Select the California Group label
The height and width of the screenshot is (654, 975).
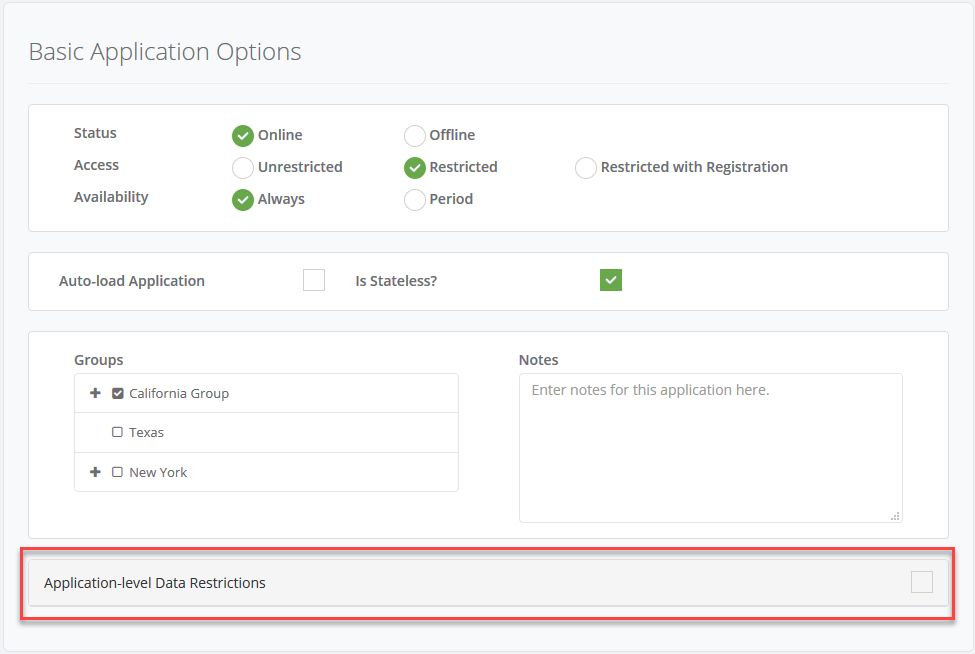(177, 393)
